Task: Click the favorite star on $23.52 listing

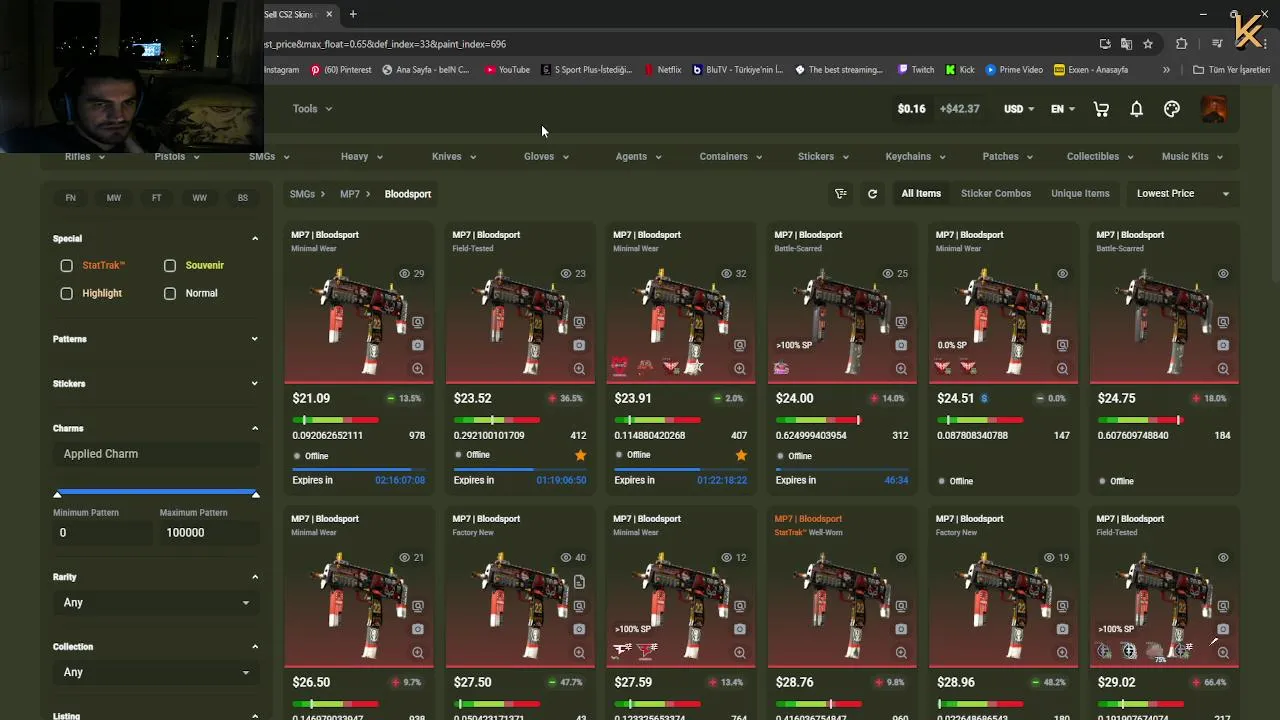Action: (580, 455)
